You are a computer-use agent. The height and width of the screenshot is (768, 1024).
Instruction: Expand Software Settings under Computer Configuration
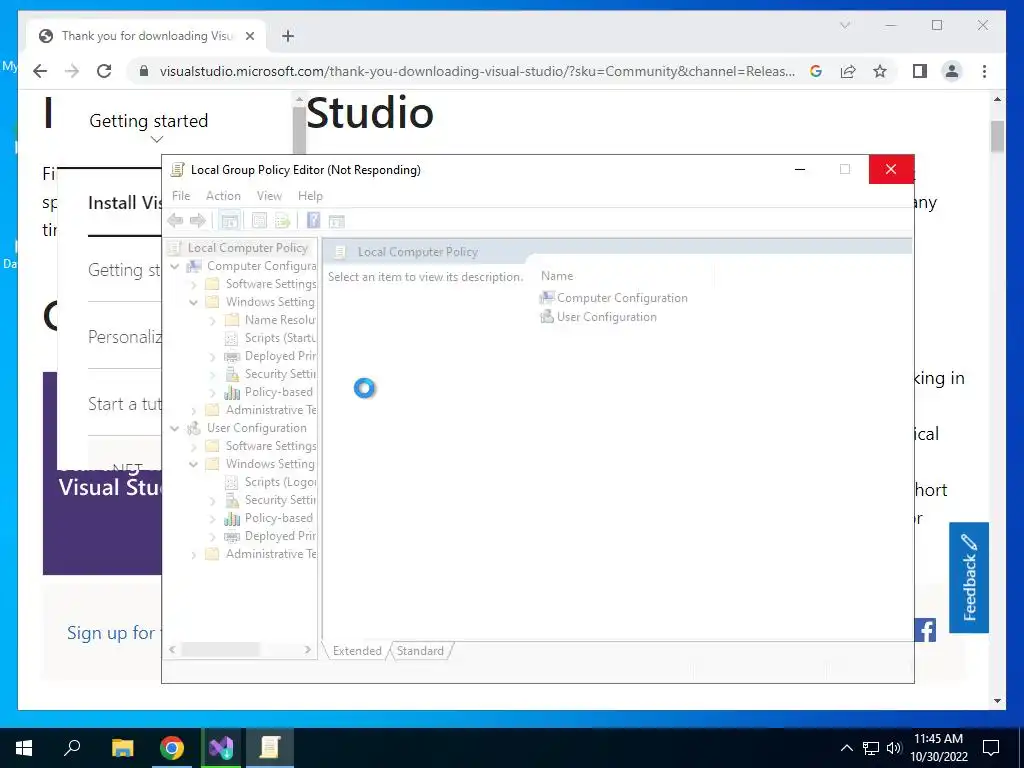(x=193, y=285)
